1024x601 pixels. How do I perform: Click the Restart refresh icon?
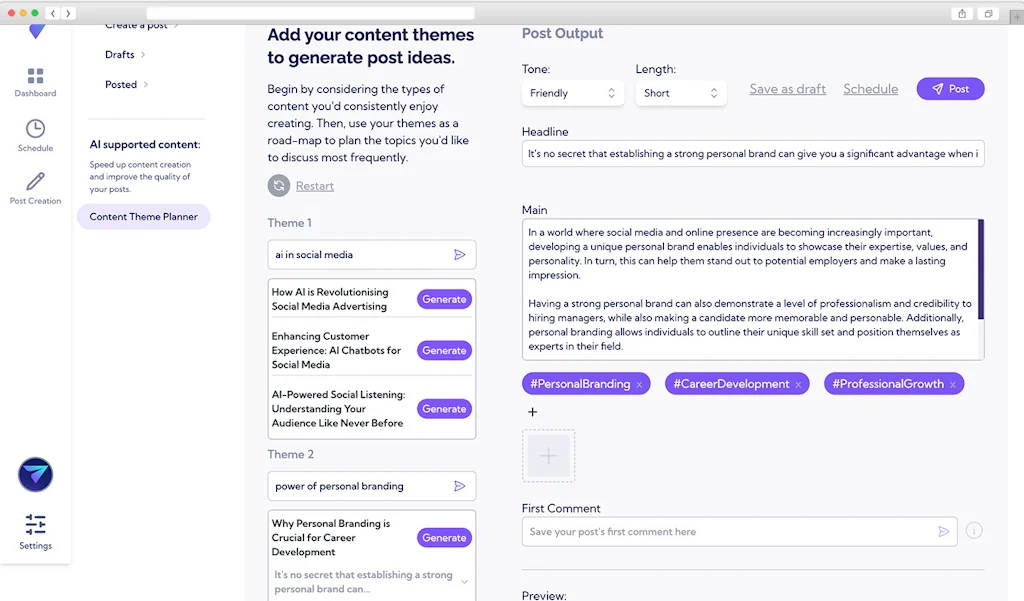coord(279,186)
